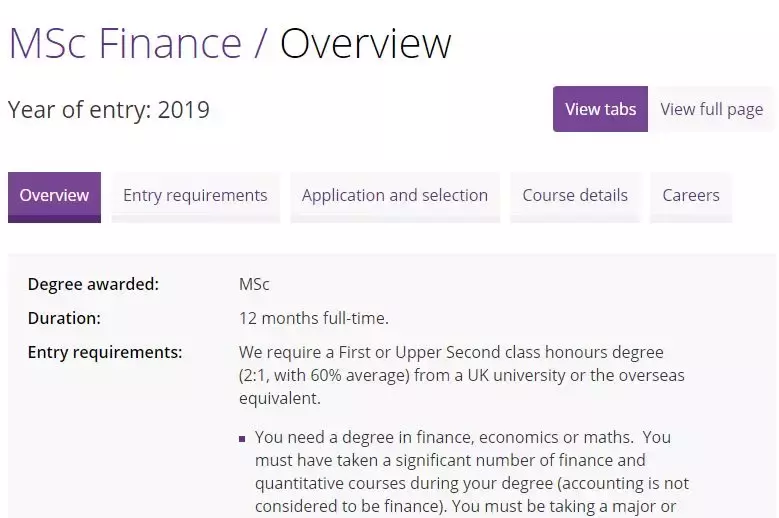Click the Year of entry: 2019 text
Viewport: 779px width, 518px height.
109,109
